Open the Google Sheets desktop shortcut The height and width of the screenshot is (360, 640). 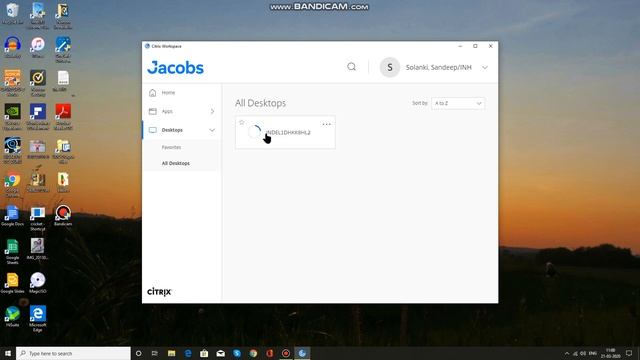click(13, 252)
